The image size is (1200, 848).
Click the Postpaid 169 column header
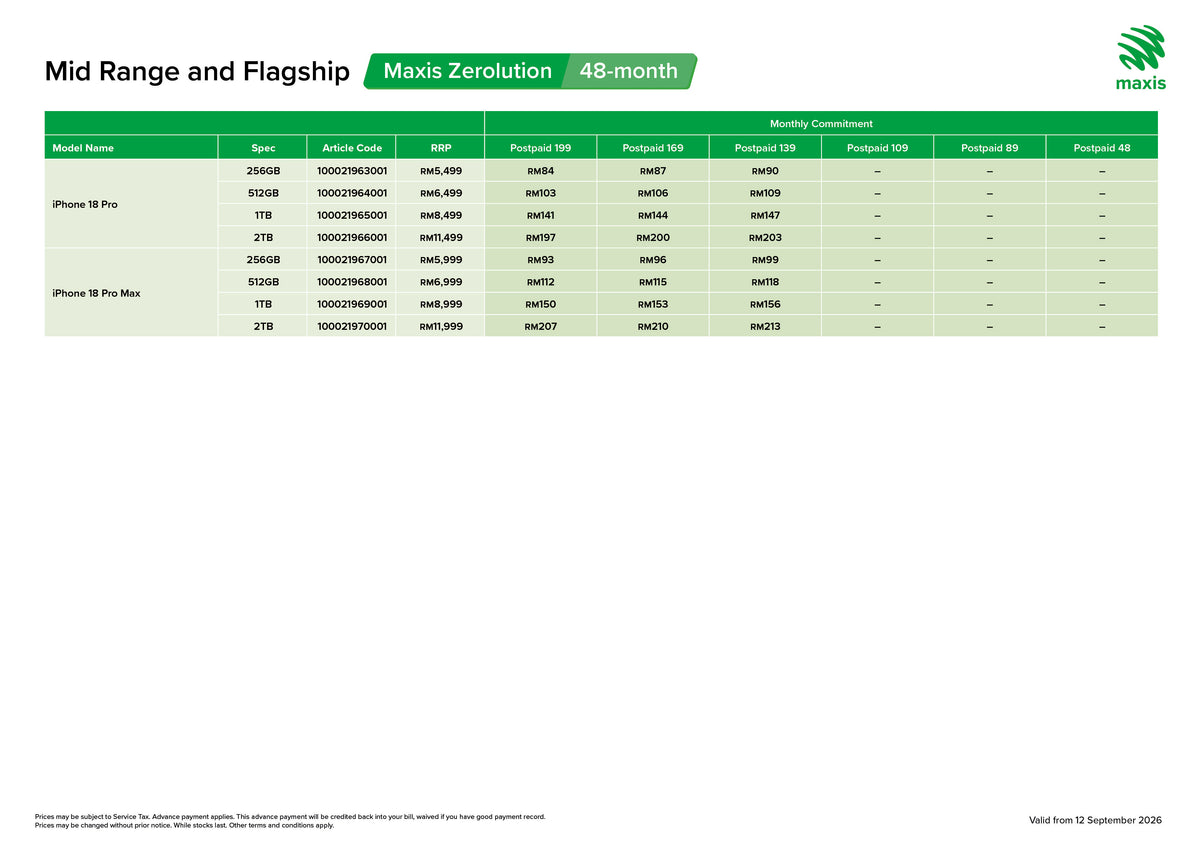click(x=653, y=148)
